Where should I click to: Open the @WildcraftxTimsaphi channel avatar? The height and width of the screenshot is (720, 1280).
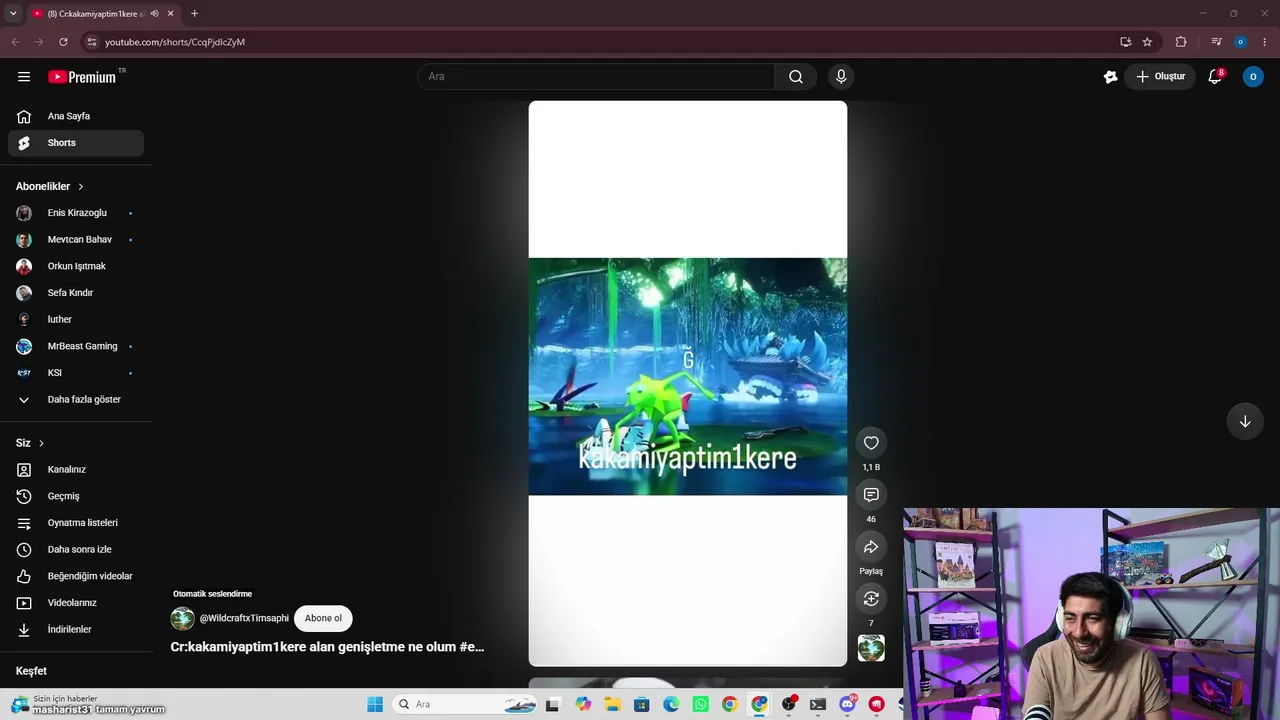pyautogui.click(x=182, y=618)
